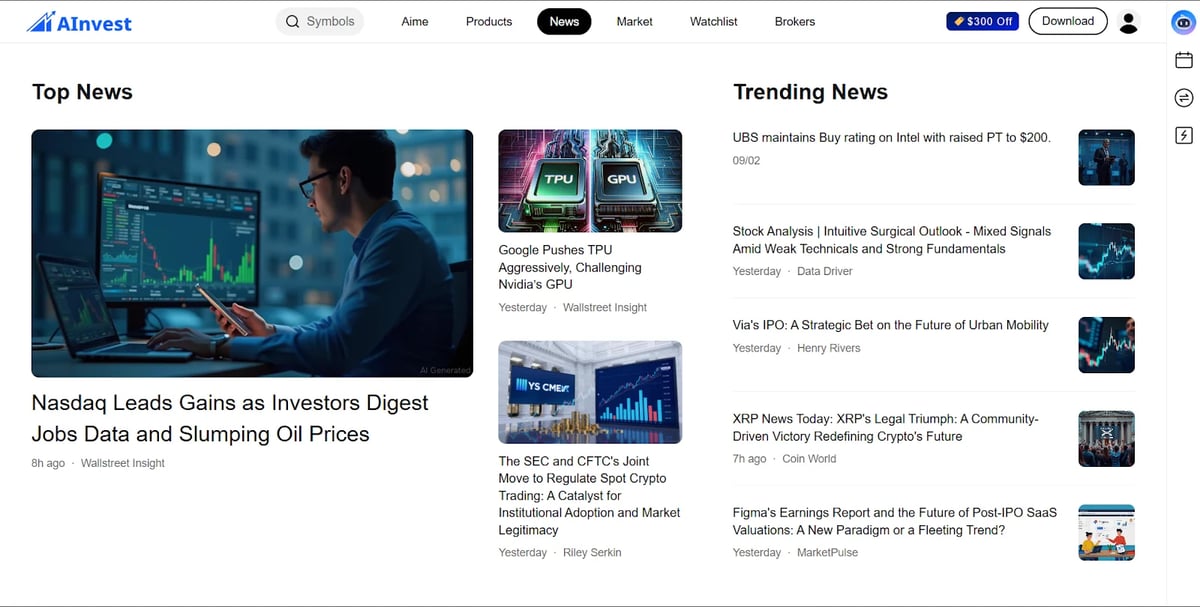Open the UBS Intel Buy rating story
1200x607 pixels.
pyautogui.click(x=891, y=138)
